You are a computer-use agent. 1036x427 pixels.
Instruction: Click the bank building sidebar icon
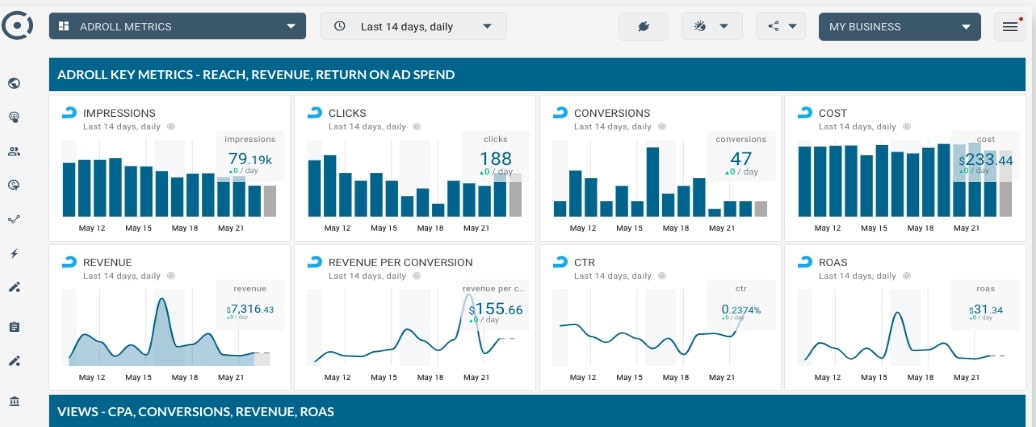click(x=14, y=401)
